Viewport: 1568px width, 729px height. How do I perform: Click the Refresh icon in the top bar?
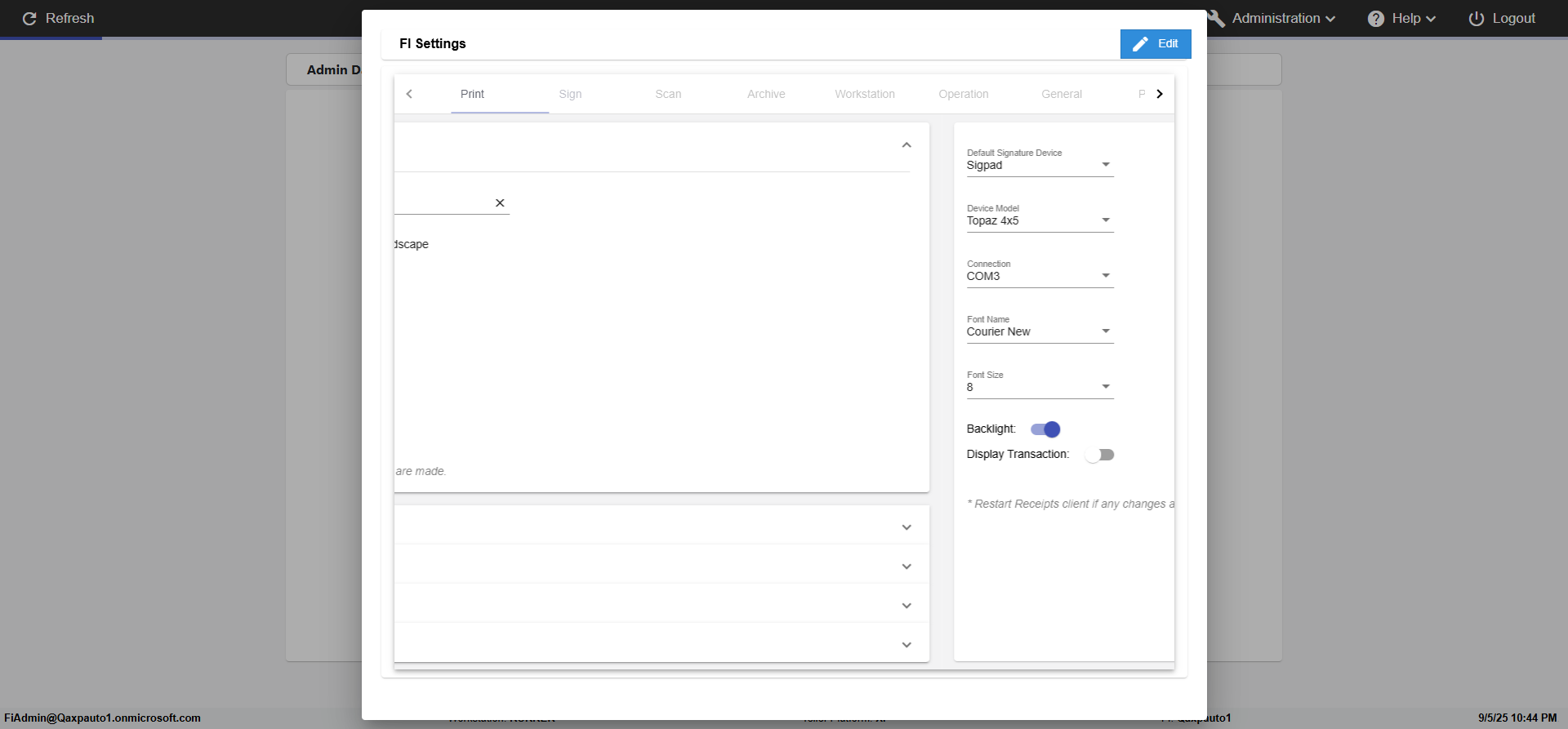(29, 19)
